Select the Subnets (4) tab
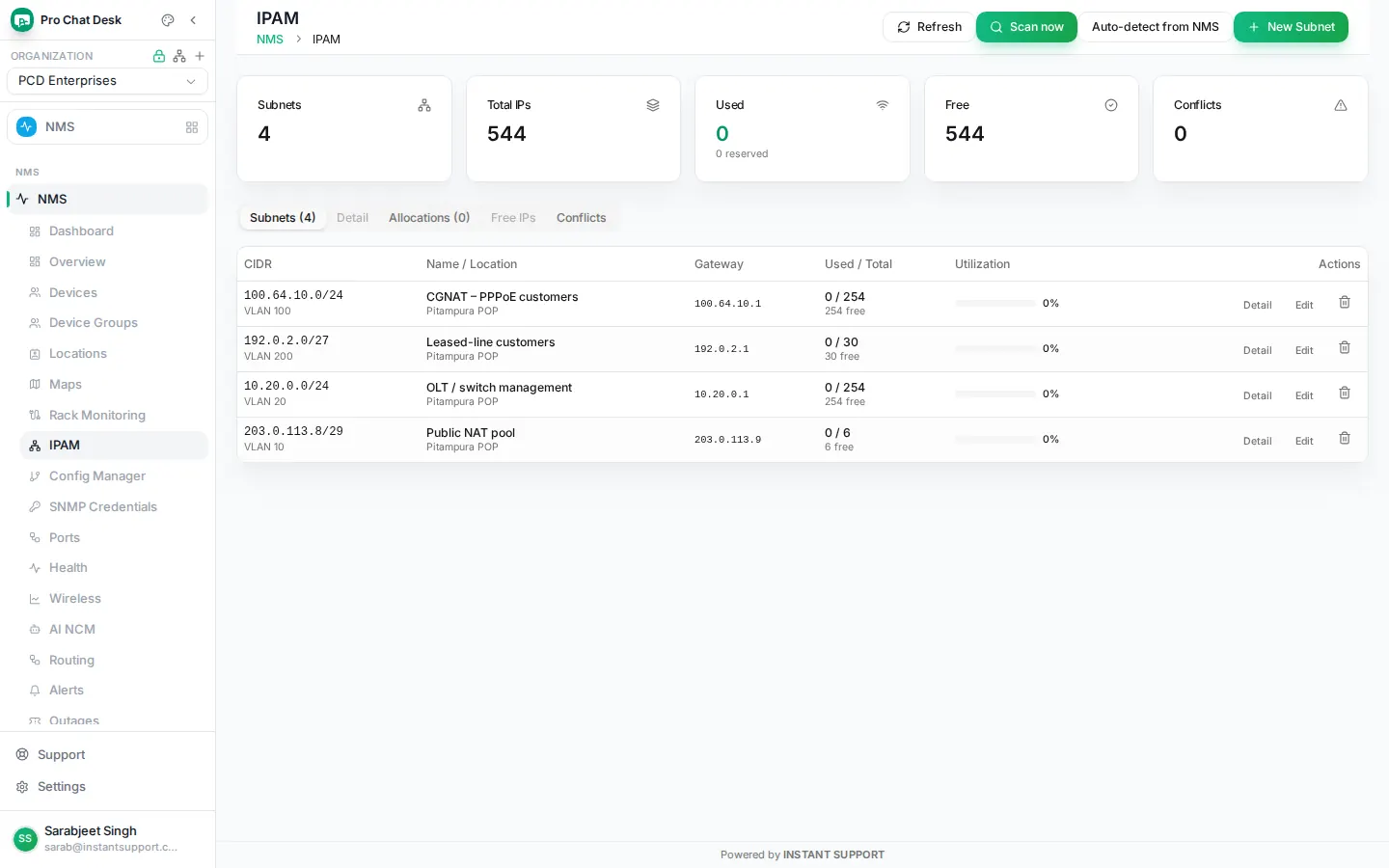The height and width of the screenshot is (868, 1389). click(283, 218)
